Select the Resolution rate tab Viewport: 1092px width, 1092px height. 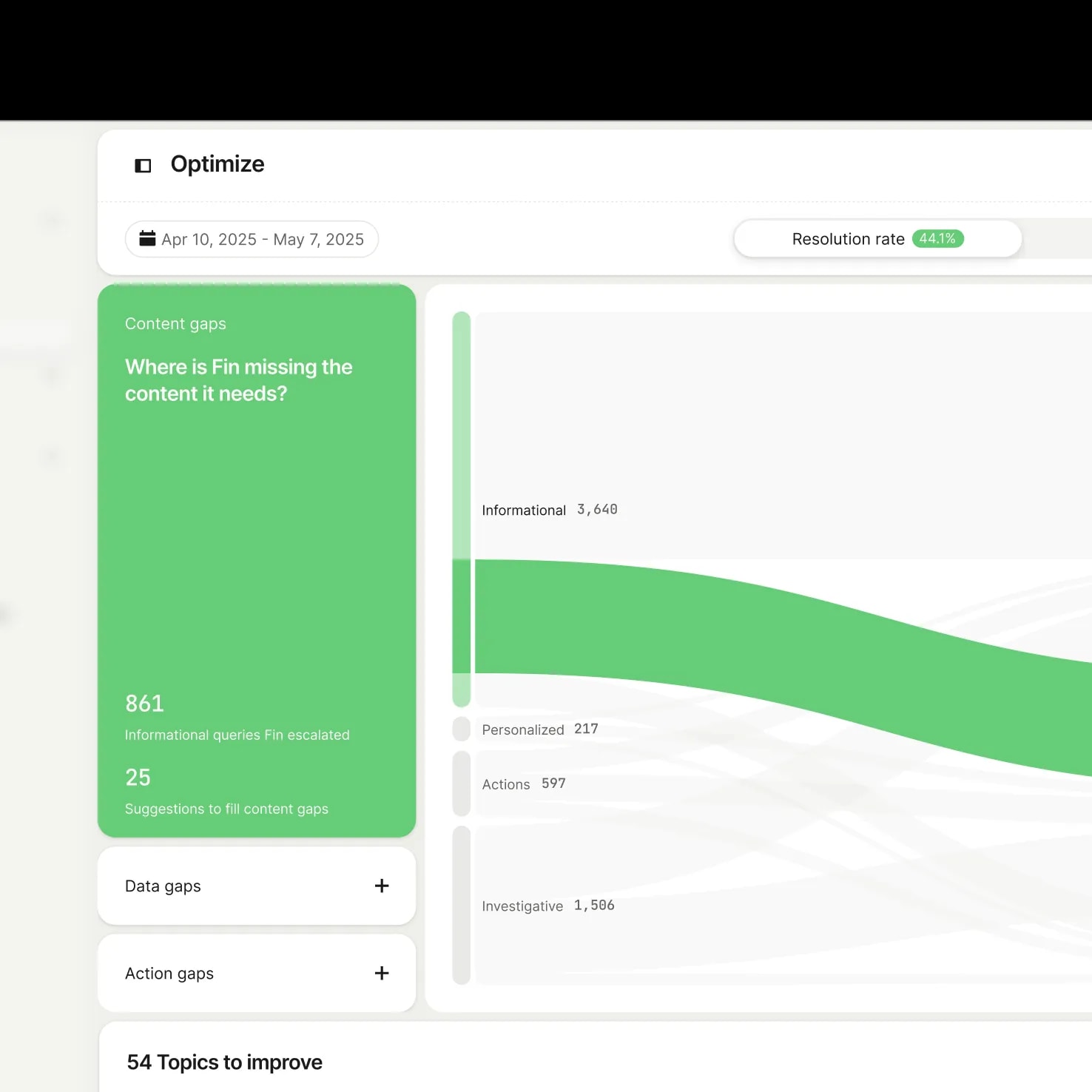tap(877, 239)
